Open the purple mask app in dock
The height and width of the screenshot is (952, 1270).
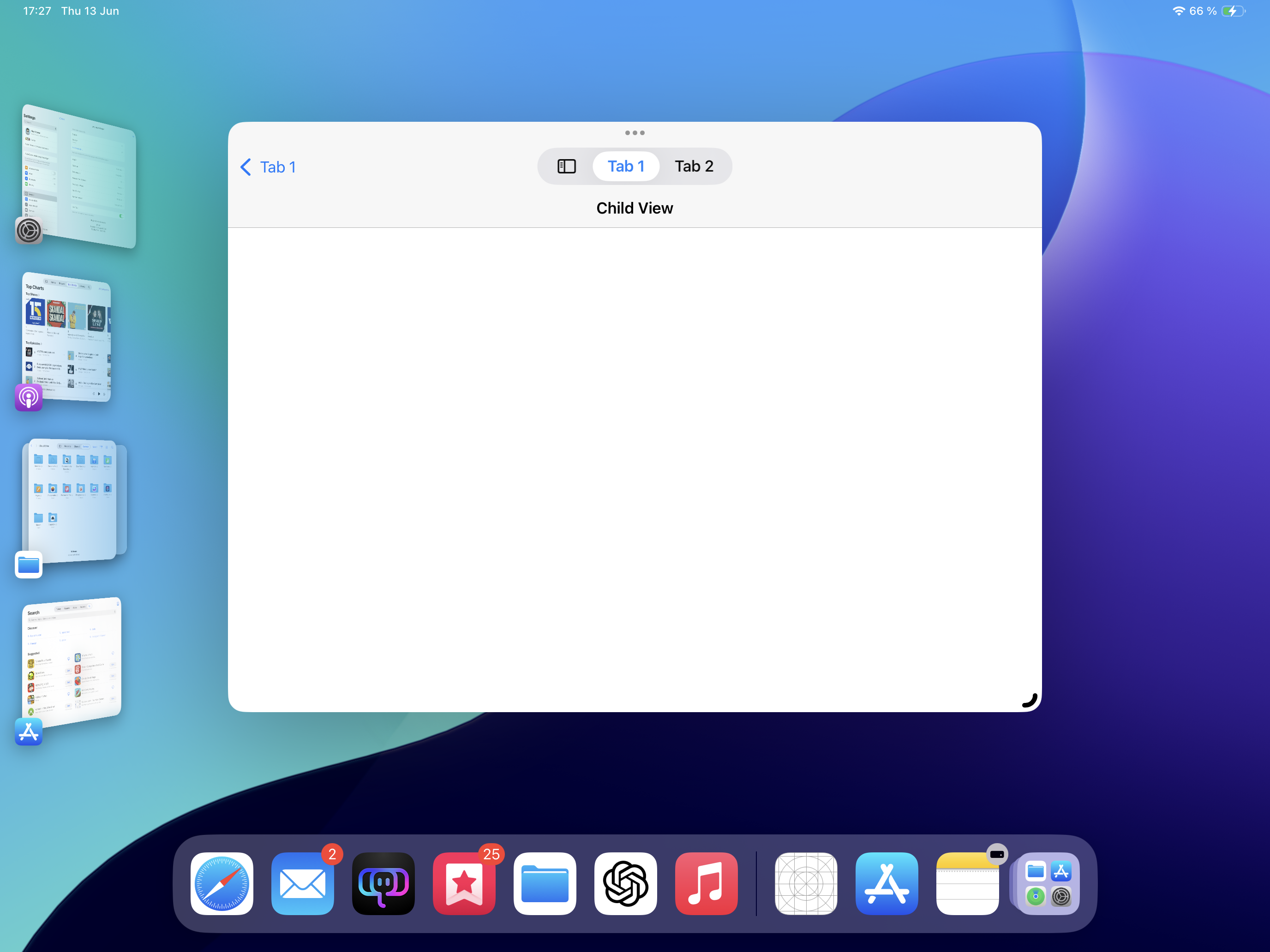383,883
